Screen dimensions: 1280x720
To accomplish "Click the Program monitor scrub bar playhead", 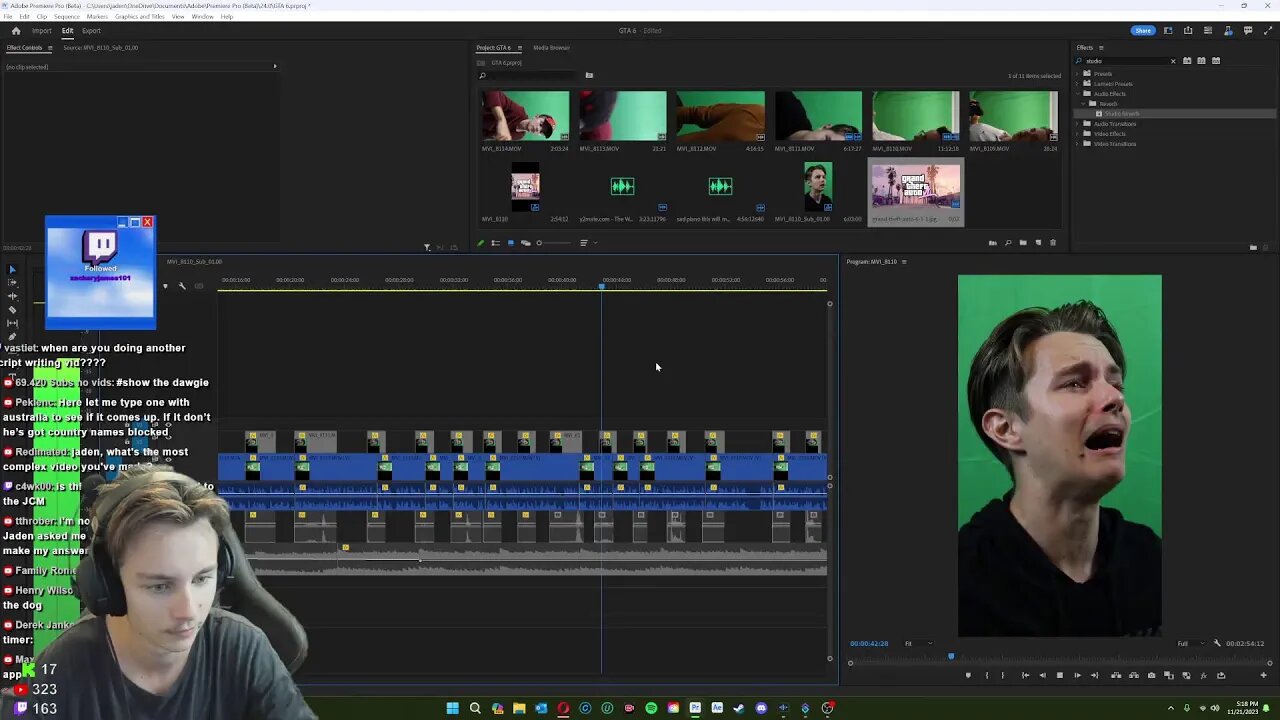I will pos(951,657).
